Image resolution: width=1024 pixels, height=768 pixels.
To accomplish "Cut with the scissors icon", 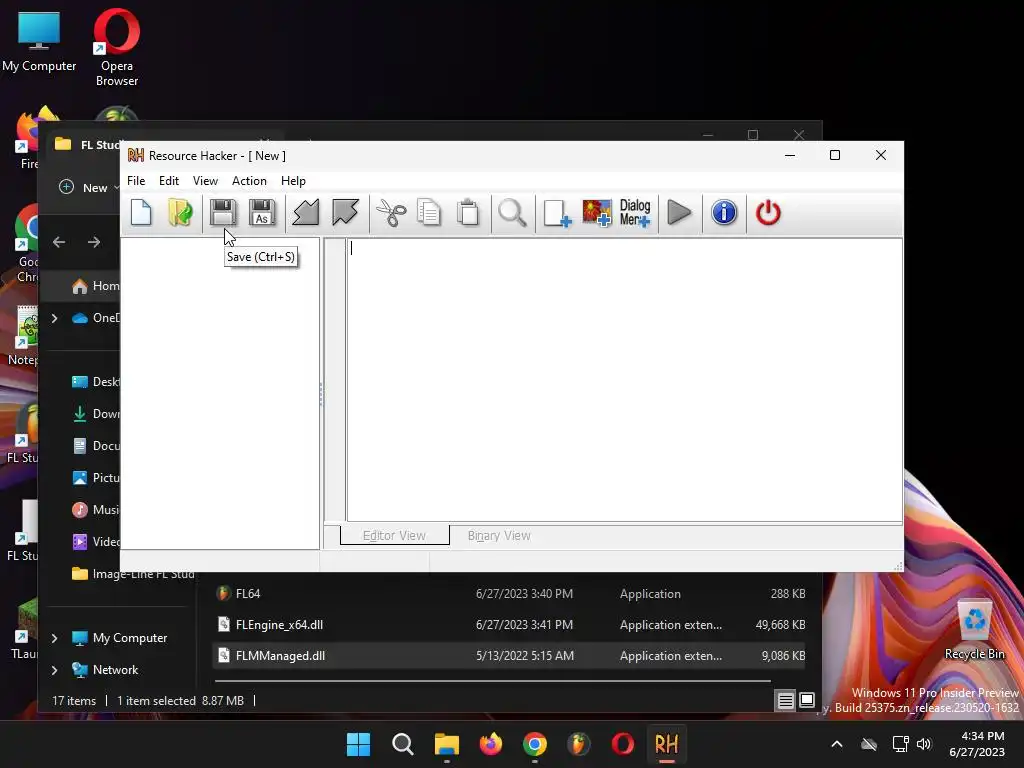I will [x=391, y=213].
